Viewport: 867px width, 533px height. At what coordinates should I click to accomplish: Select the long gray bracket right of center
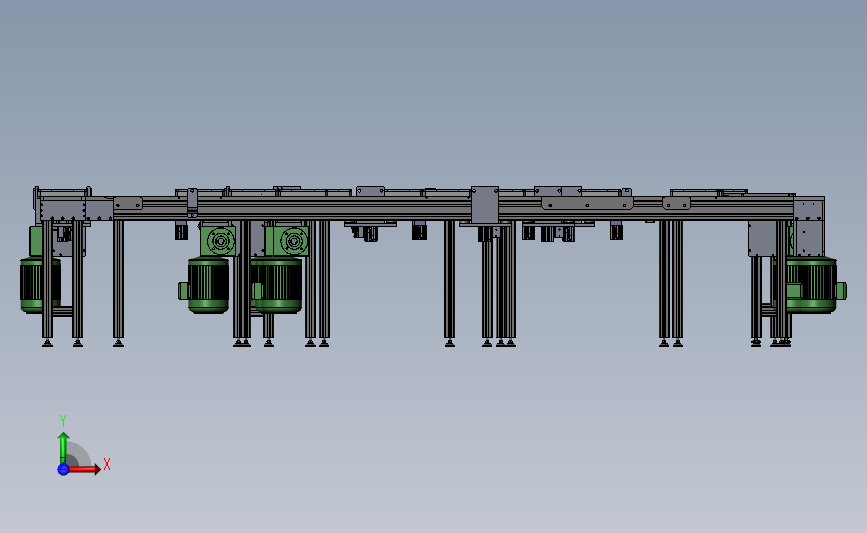(x=587, y=203)
